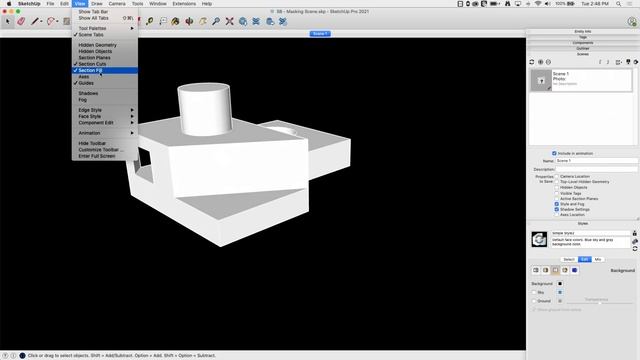This screenshot has width=640, height=360.
Task: Add a new scene with plus icon
Action: [540, 62]
